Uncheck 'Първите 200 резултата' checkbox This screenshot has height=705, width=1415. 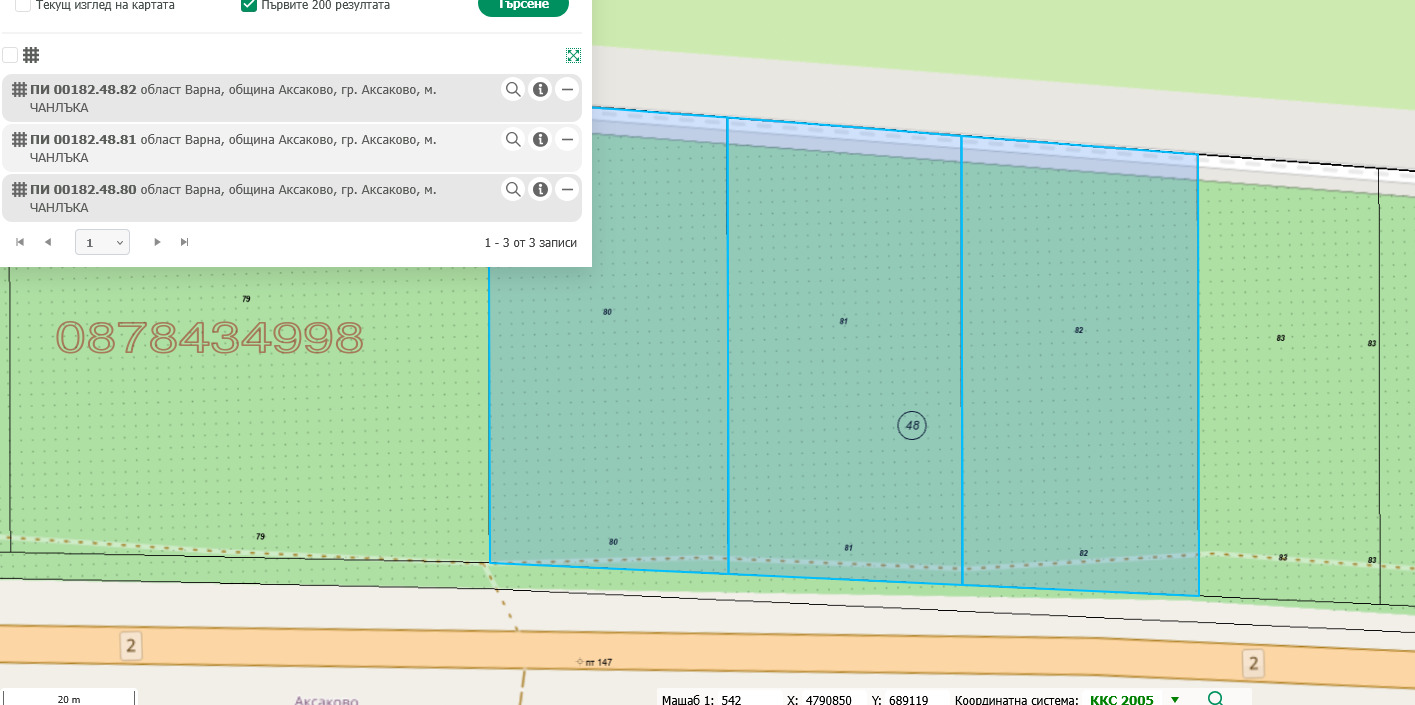[249, 6]
